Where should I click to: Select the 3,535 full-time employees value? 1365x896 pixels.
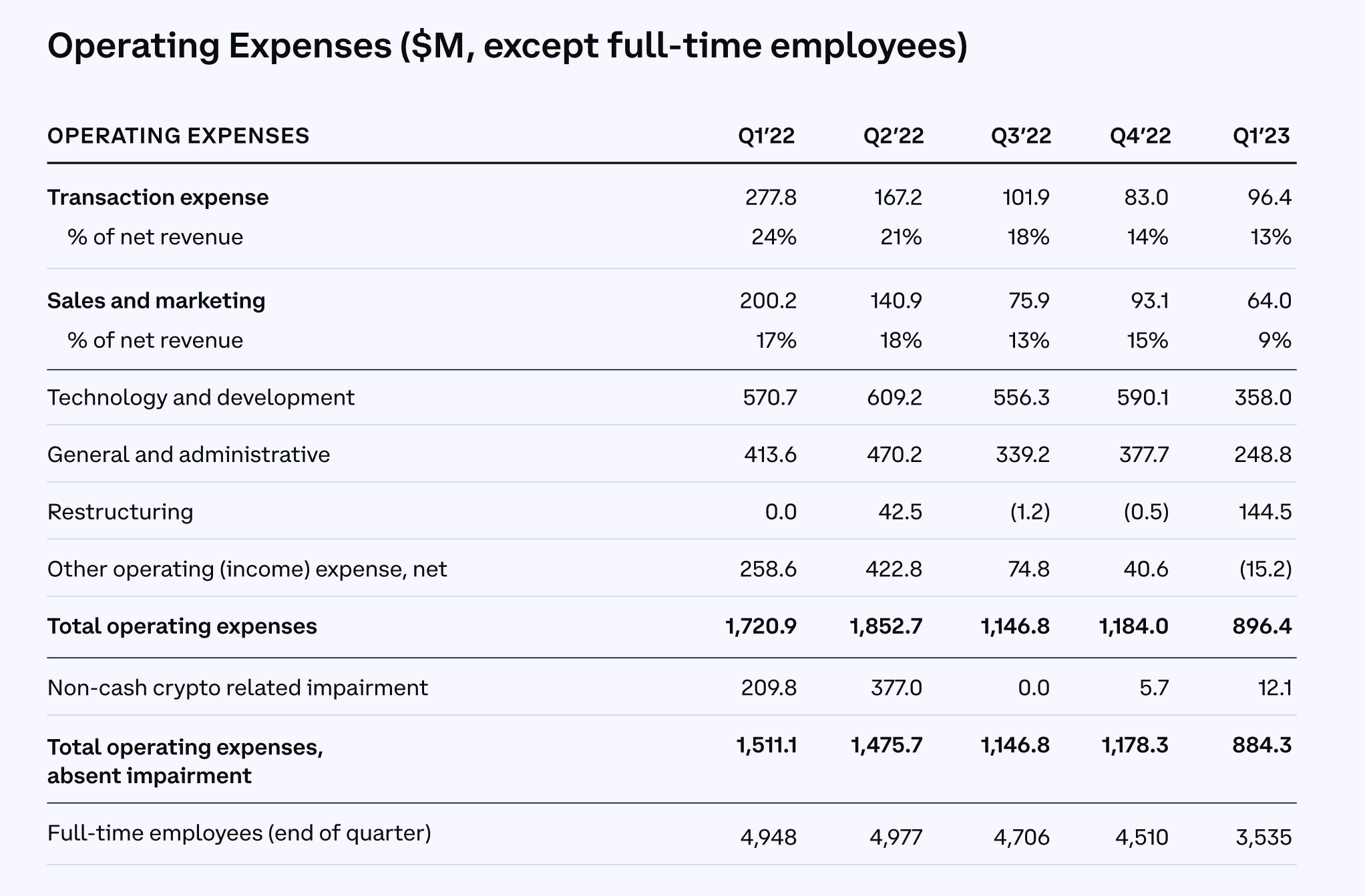[x=1263, y=837]
